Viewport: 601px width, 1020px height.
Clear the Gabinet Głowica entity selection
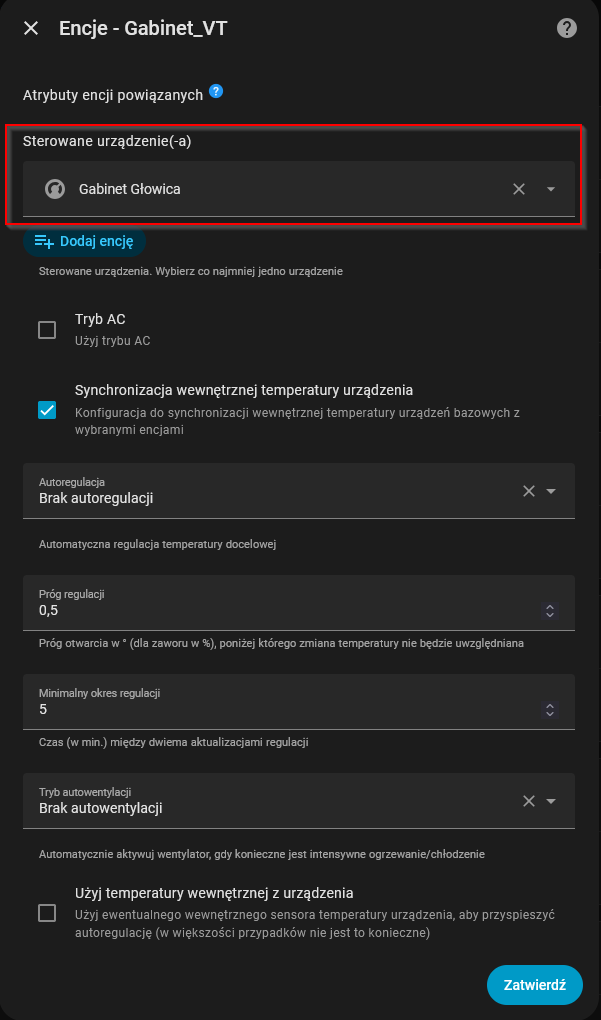[519, 189]
